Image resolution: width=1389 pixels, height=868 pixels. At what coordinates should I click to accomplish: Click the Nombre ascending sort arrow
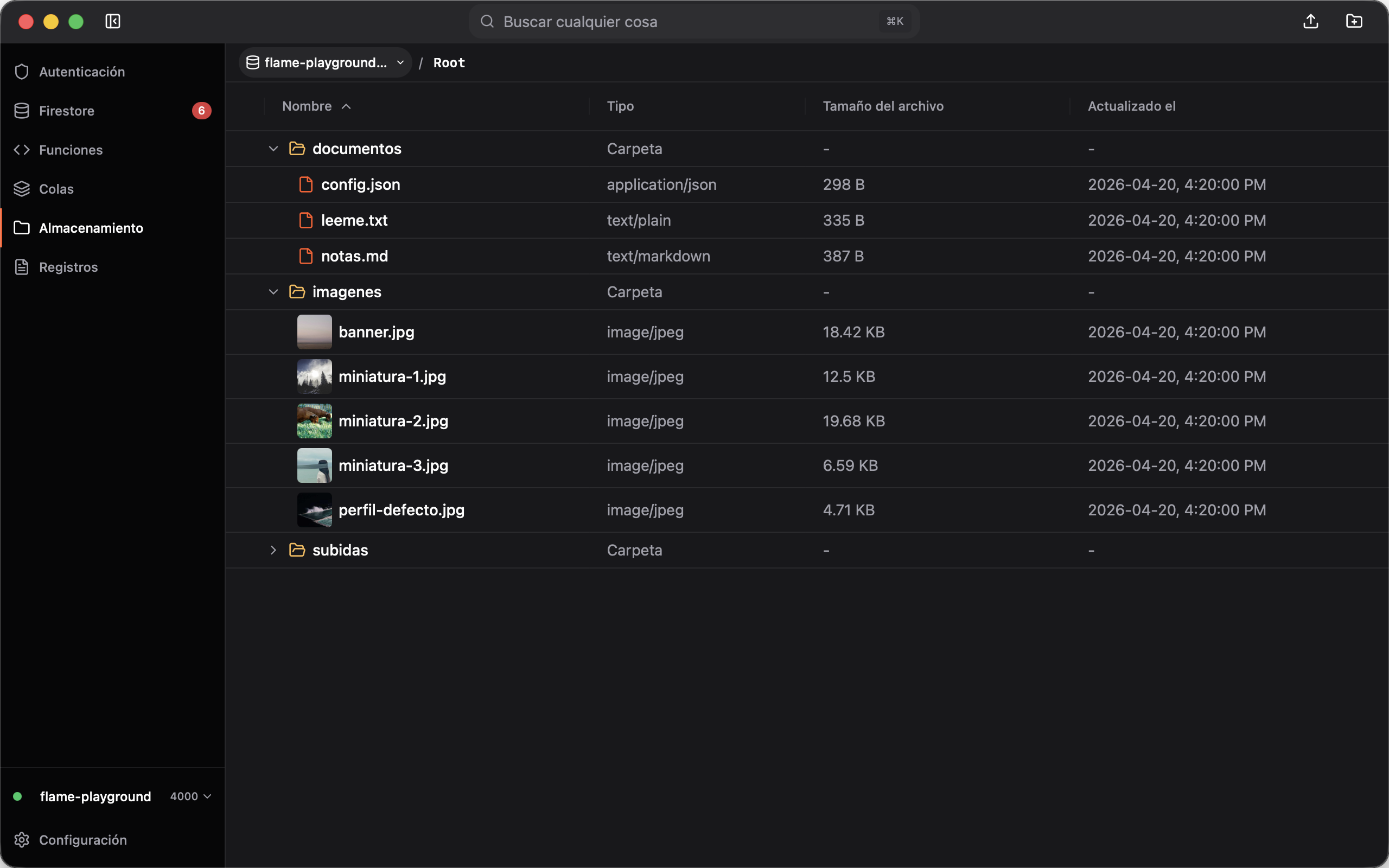tap(346, 106)
